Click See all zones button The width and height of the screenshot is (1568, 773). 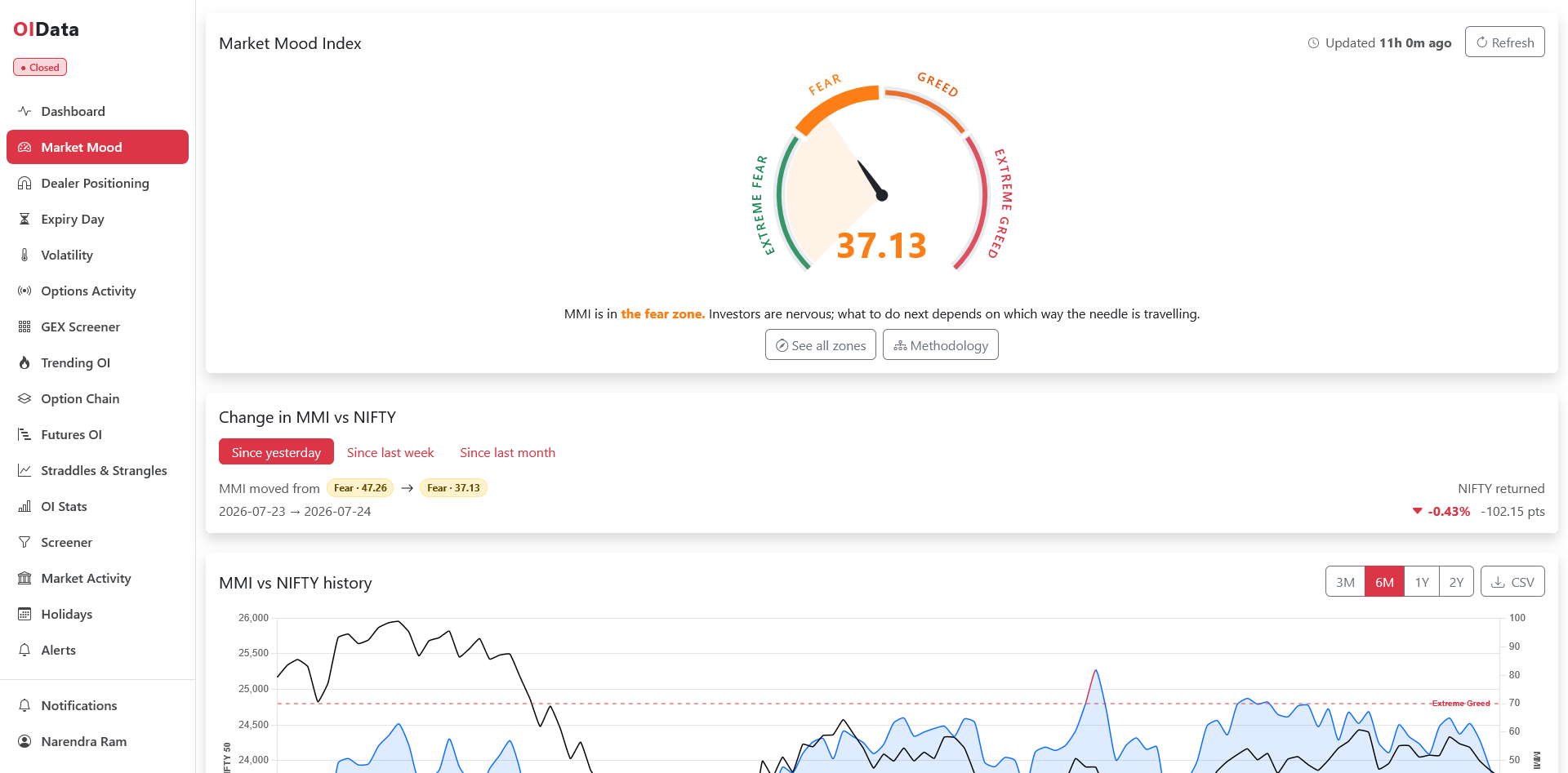click(x=820, y=345)
